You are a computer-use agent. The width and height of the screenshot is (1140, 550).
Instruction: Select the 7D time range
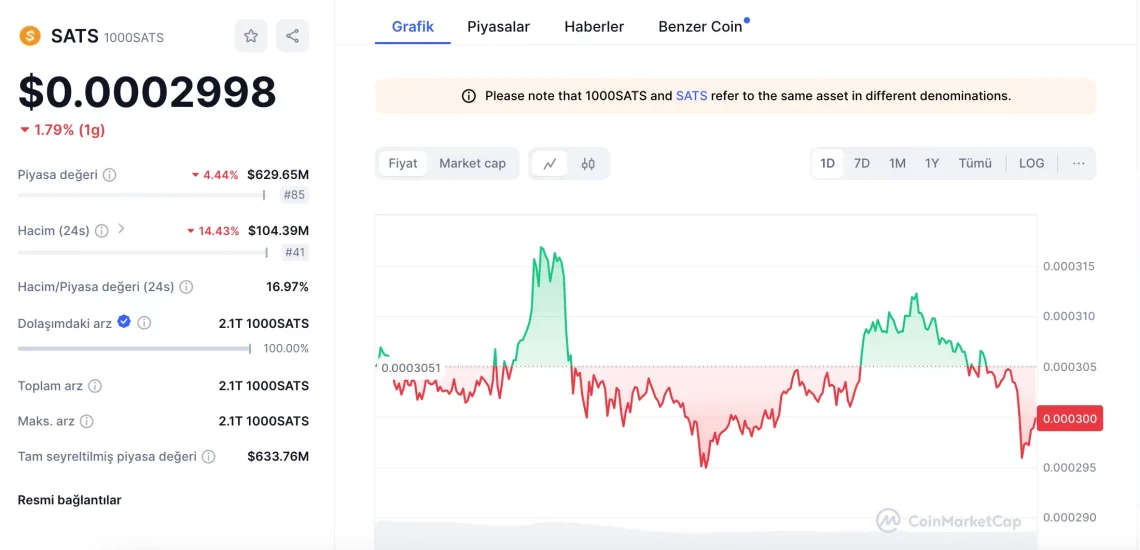point(861,163)
